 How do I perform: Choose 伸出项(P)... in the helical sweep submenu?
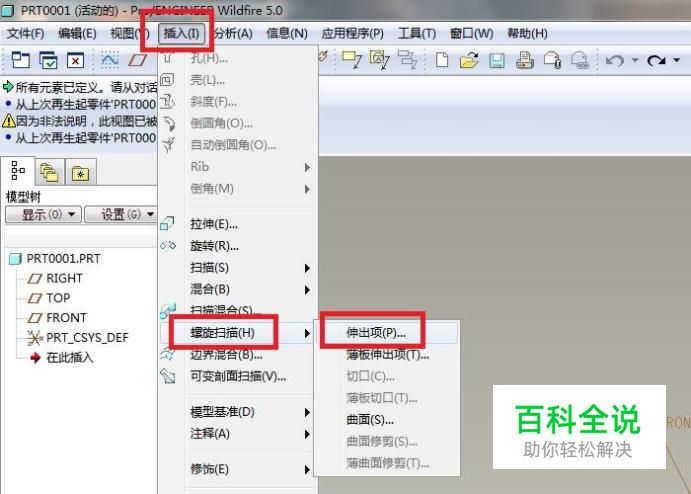click(387, 333)
